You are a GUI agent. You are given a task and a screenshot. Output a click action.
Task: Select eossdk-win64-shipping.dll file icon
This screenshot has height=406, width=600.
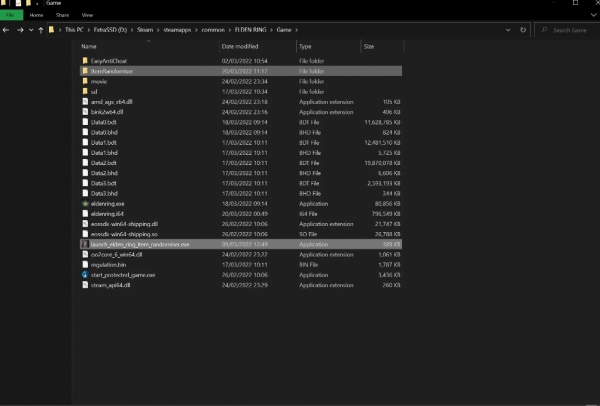[85, 223]
